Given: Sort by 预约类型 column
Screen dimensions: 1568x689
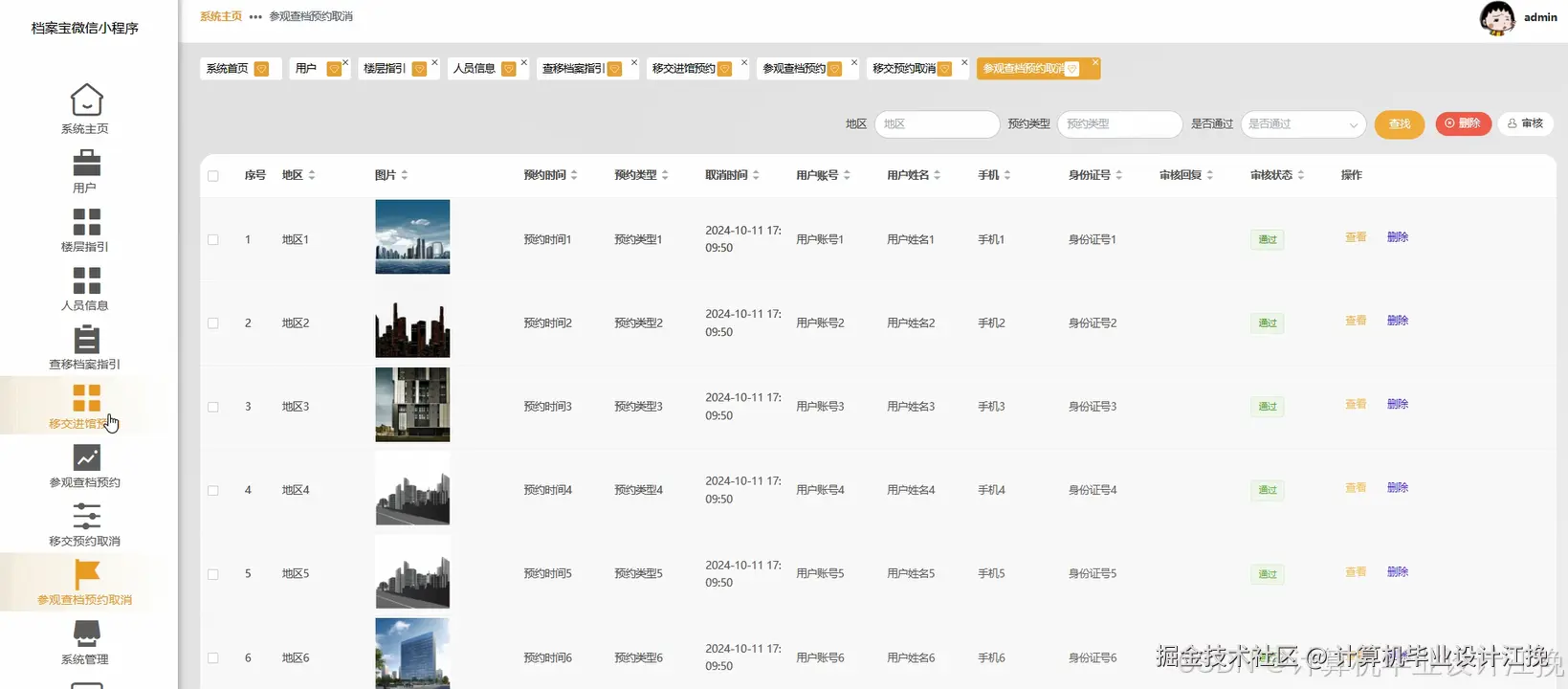Looking at the screenshot, I should click(665, 175).
